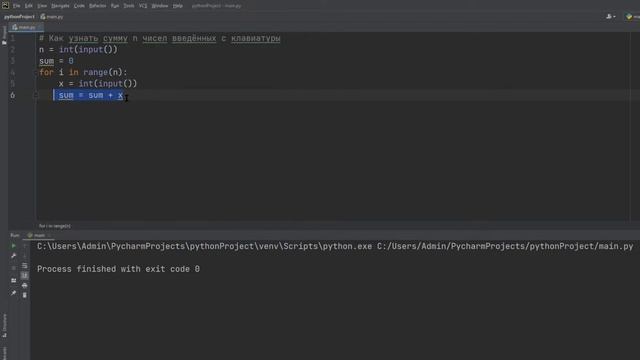
Task: Click the Down the stack trace arrow
Action: (24, 256)
